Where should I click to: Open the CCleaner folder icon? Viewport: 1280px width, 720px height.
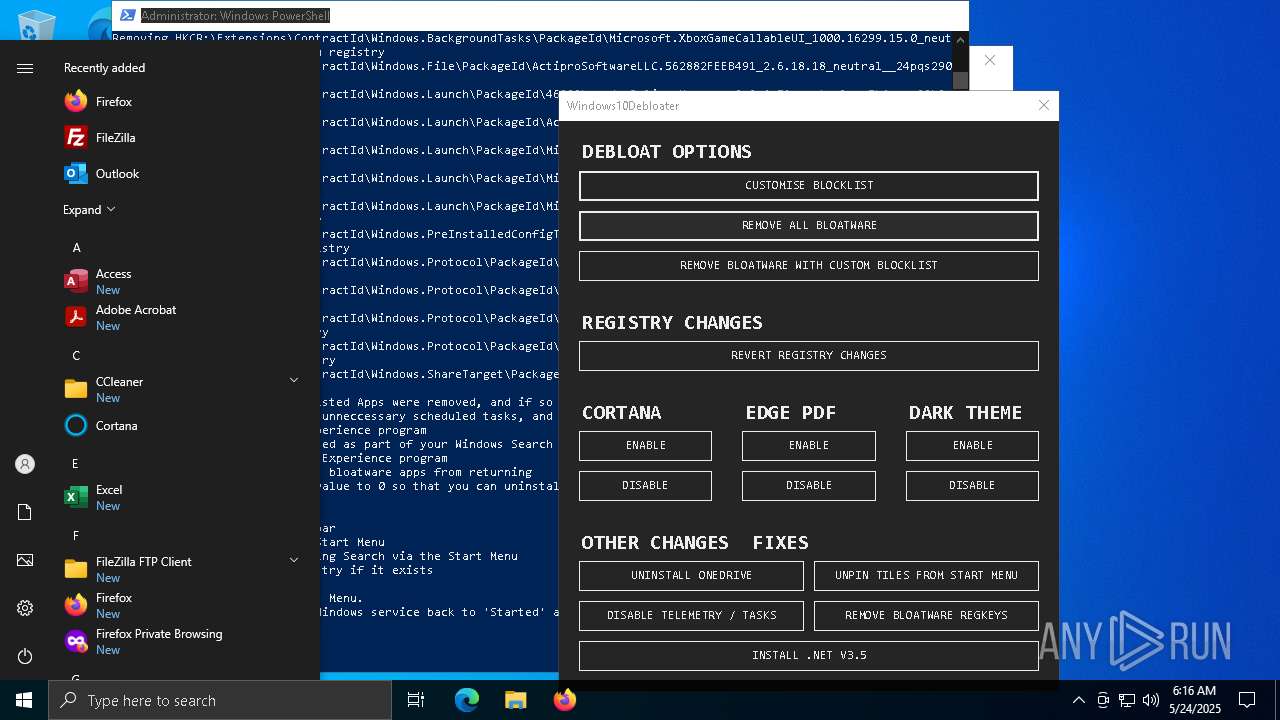[x=76, y=389]
